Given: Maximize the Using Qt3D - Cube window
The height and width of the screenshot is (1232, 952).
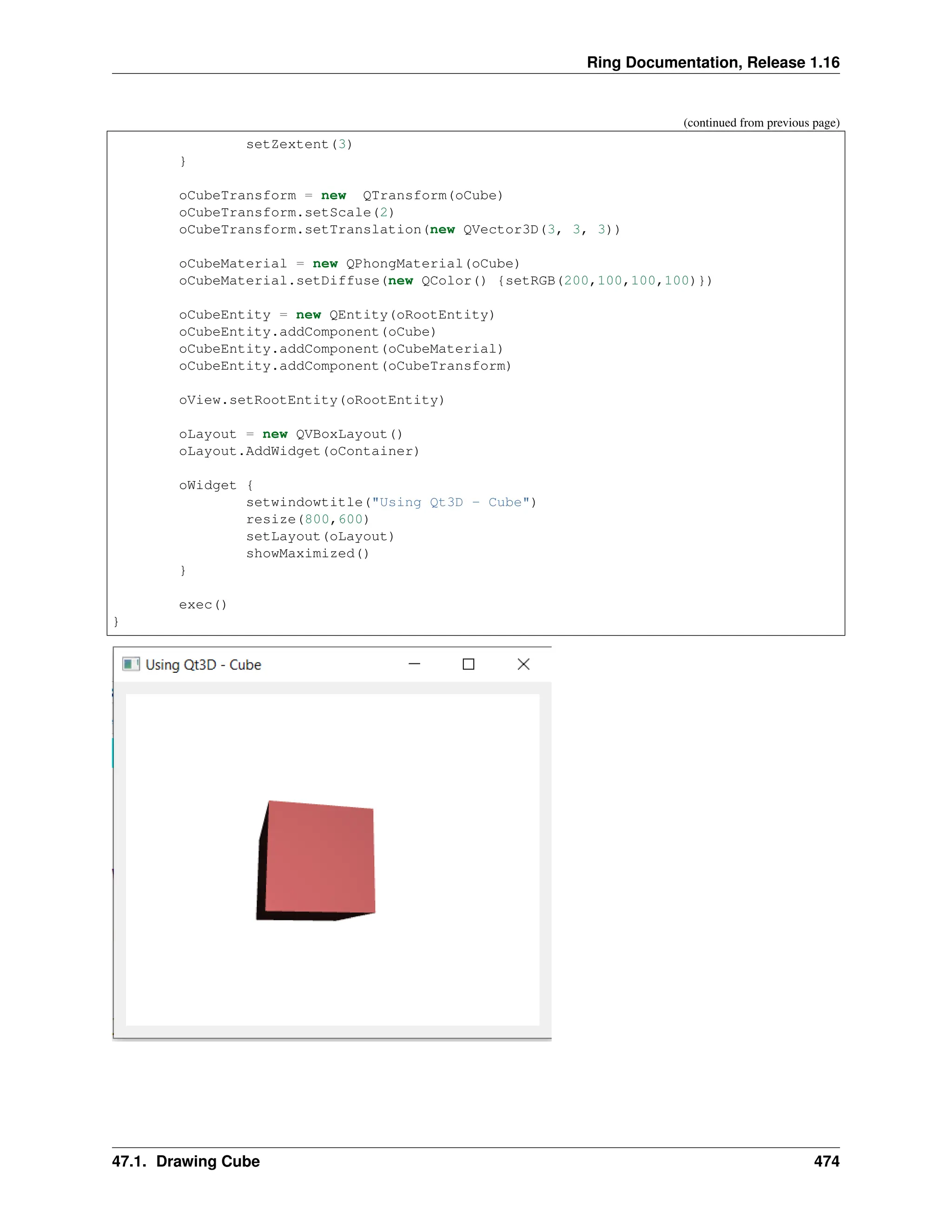Looking at the screenshot, I should pyautogui.click(x=468, y=664).
